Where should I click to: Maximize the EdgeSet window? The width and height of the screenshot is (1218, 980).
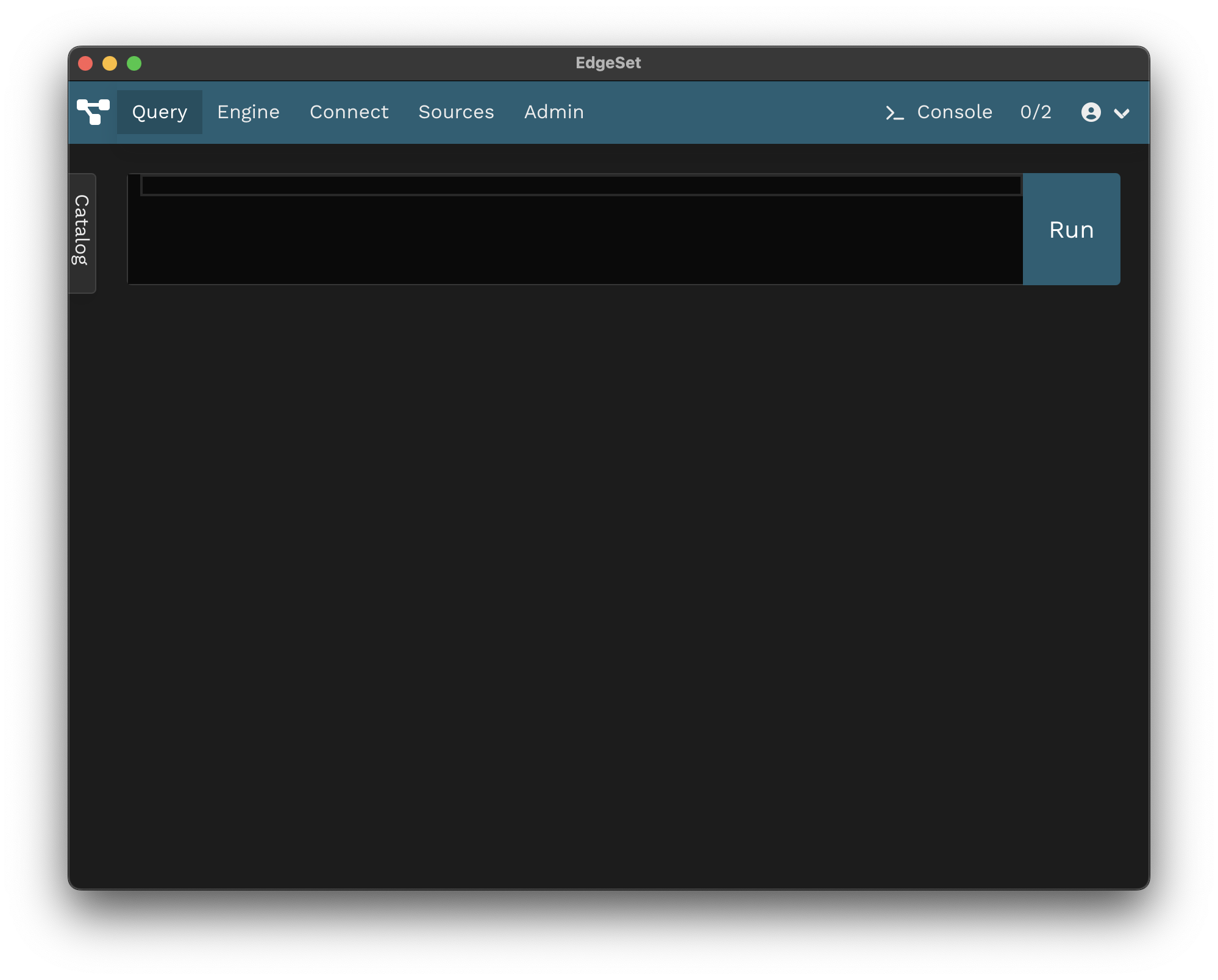coord(134,63)
